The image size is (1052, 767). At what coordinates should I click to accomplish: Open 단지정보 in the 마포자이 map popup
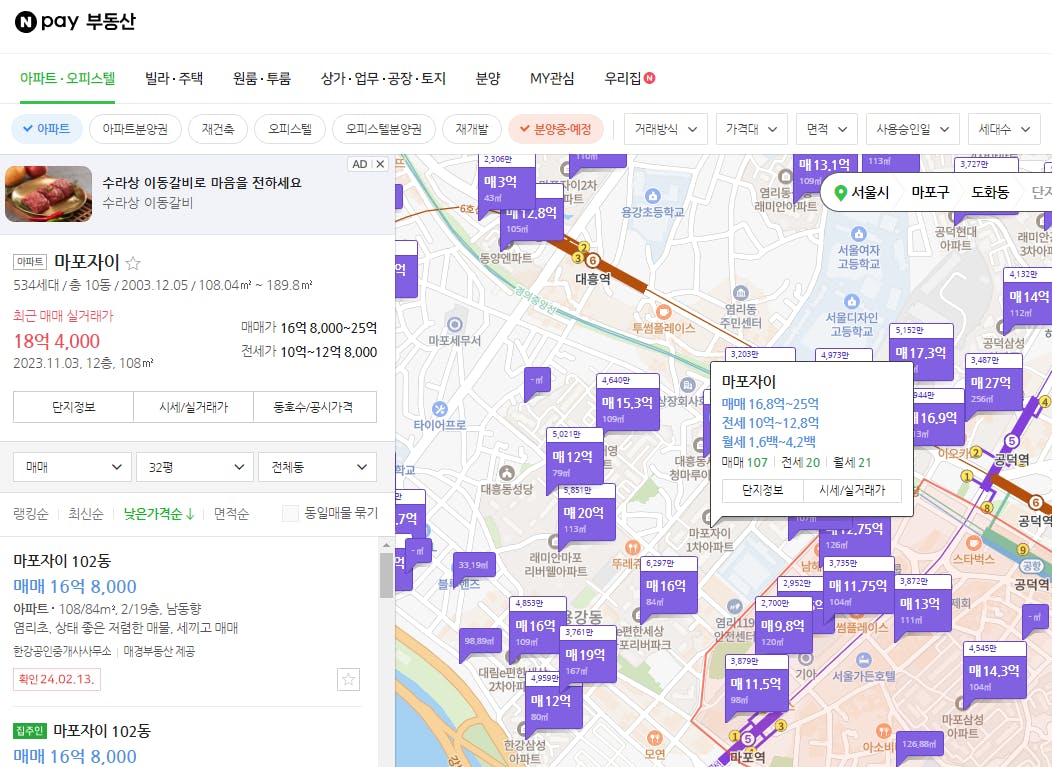762,491
